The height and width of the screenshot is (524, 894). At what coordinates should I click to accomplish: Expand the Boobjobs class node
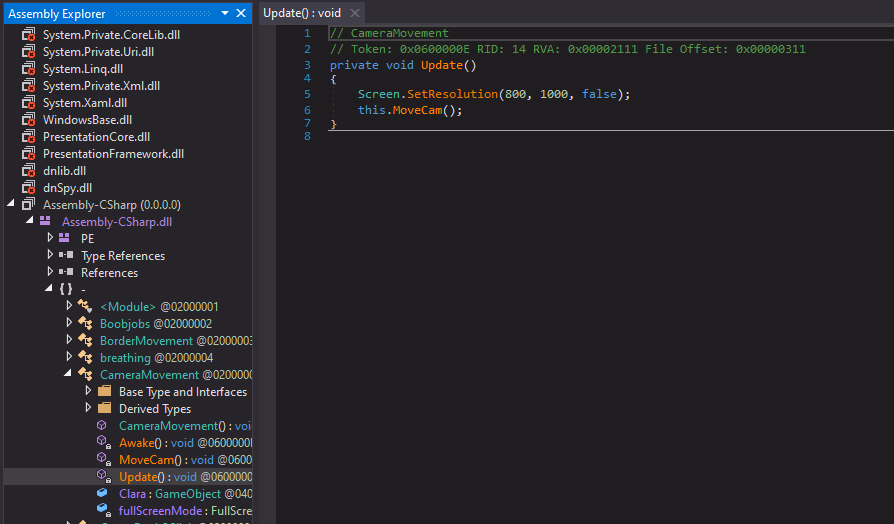(x=69, y=323)
